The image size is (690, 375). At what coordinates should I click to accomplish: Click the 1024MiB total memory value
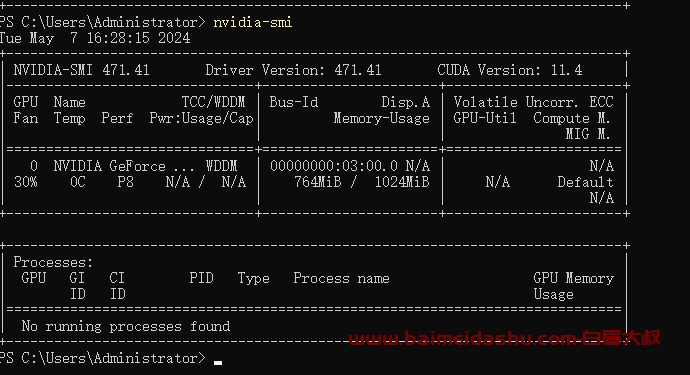point(402,182)
